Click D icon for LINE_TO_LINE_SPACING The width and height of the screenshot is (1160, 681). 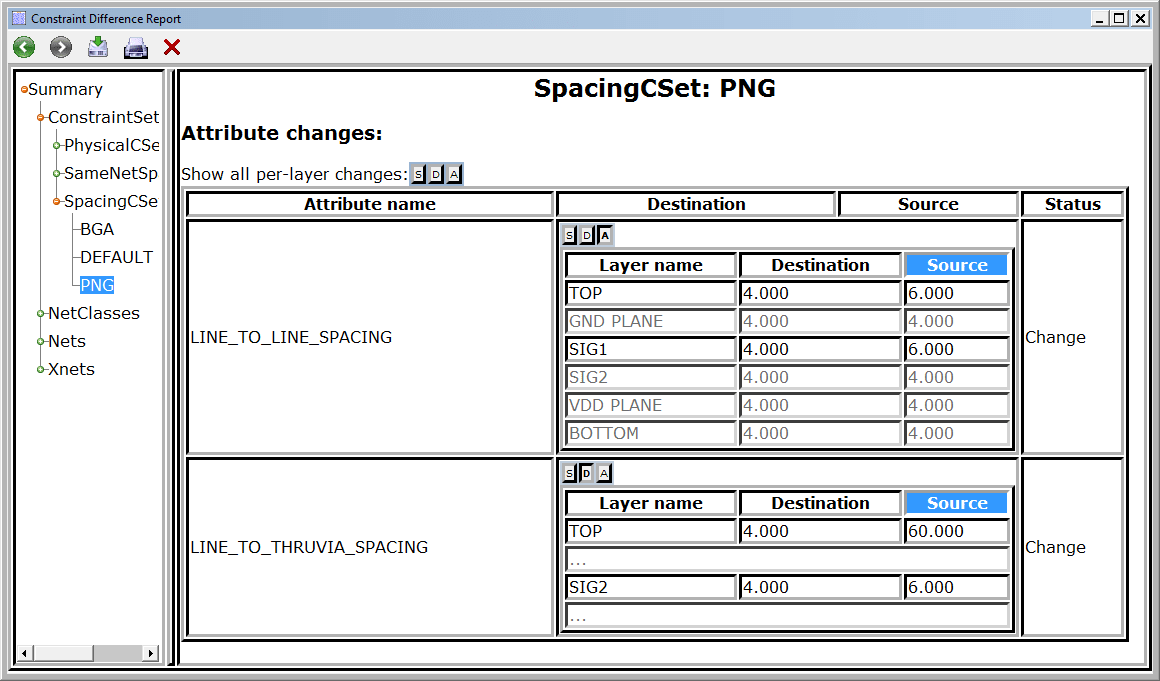[587, 235]
